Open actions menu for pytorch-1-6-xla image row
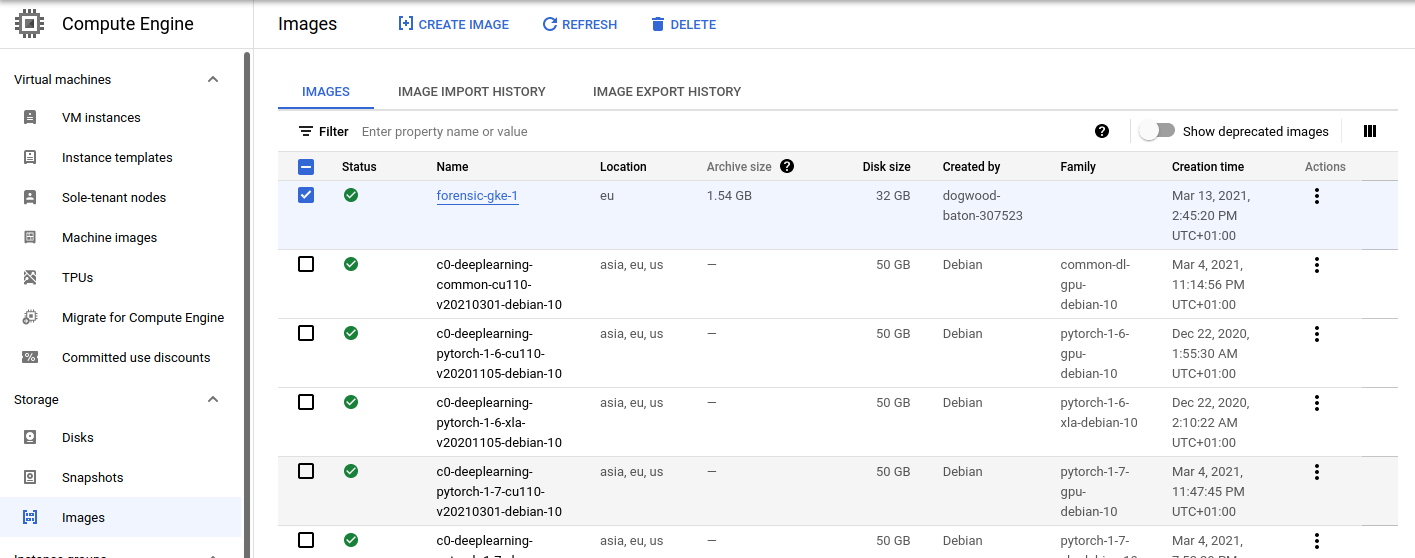Viewport: 1415px width, 558px height. pos(1316,403)
